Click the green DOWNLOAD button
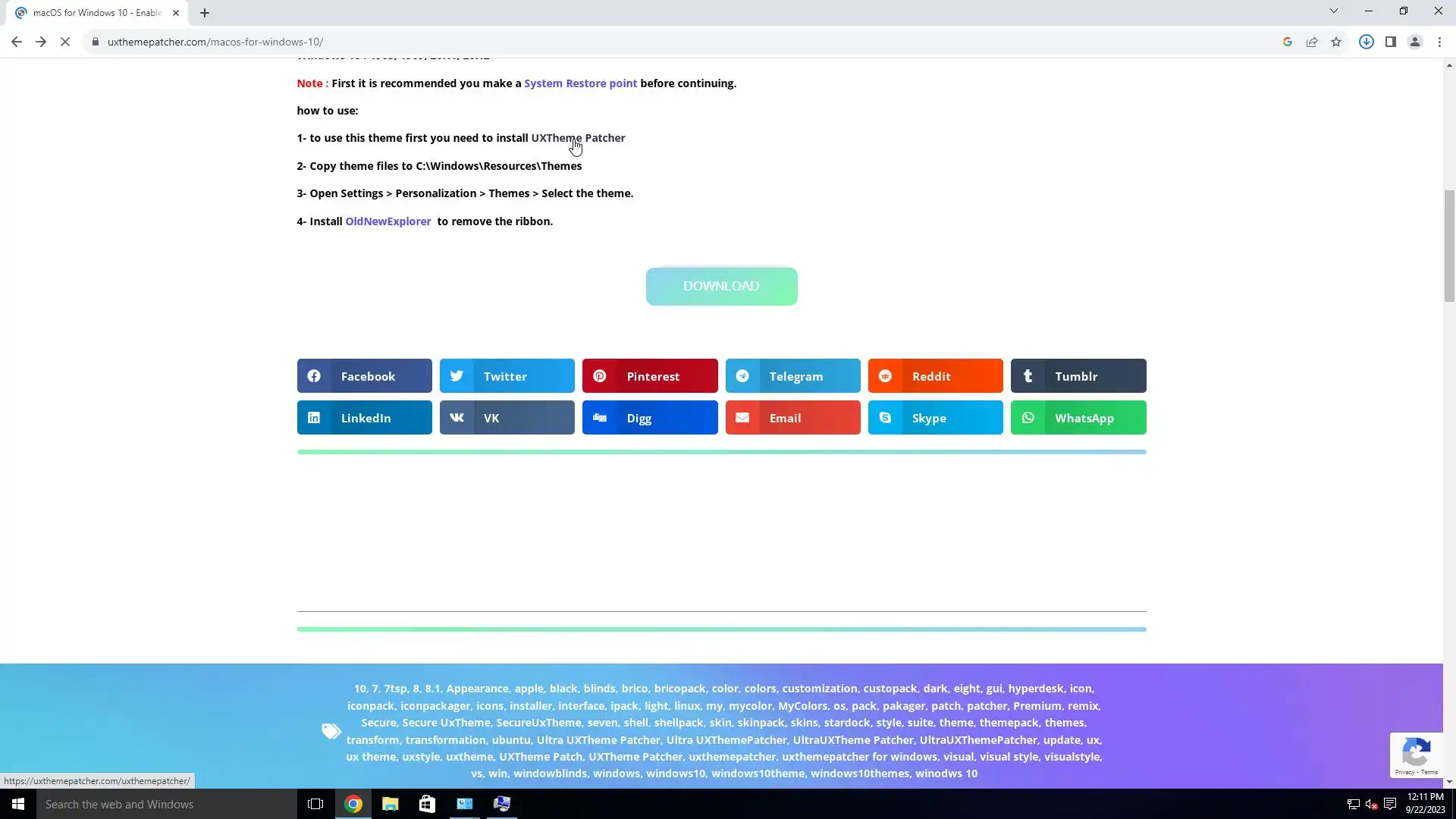 pyautogui.click(x=721, y=287)
